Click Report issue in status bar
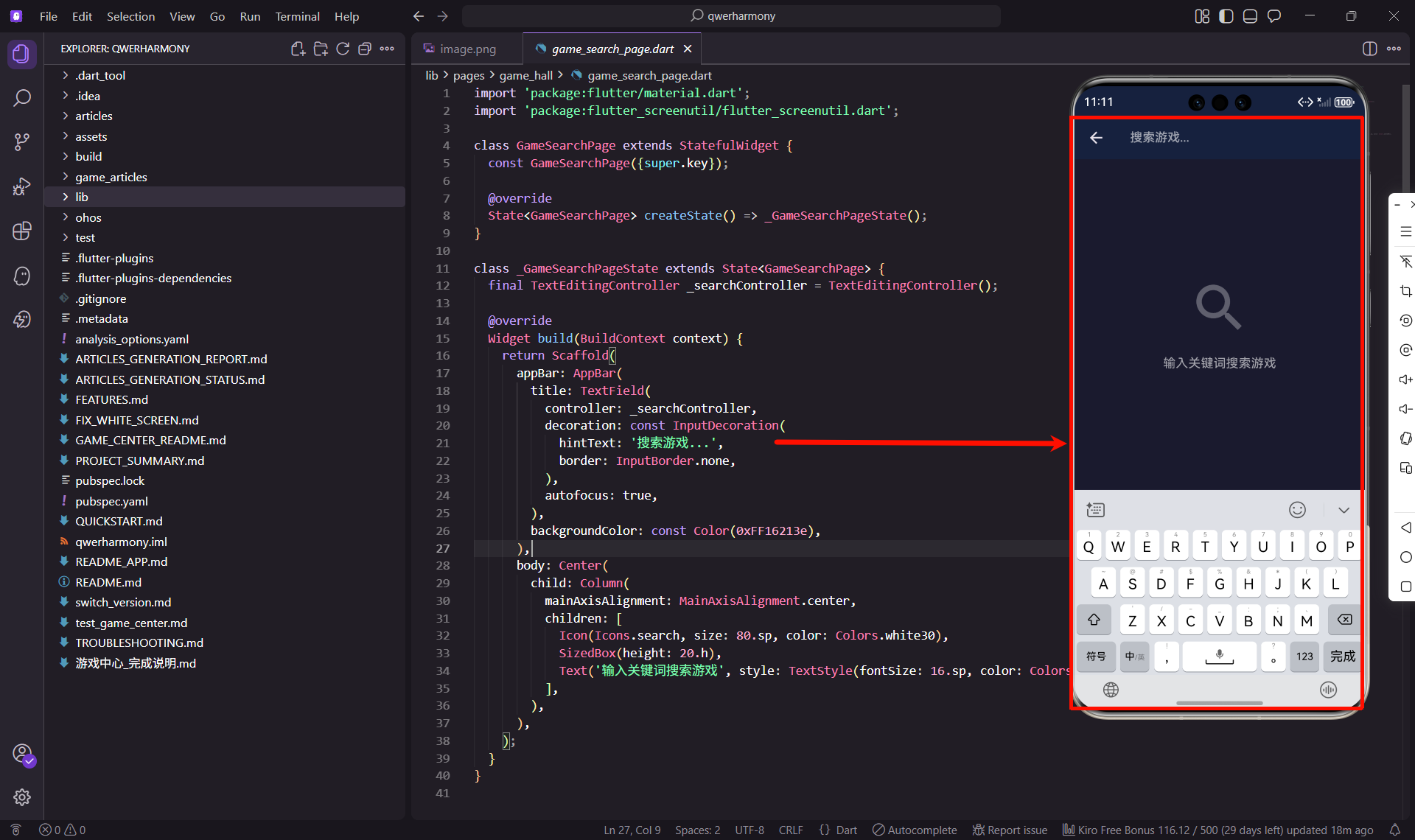The width and height of the screenshot is (1415, 840). point(1010,830)
